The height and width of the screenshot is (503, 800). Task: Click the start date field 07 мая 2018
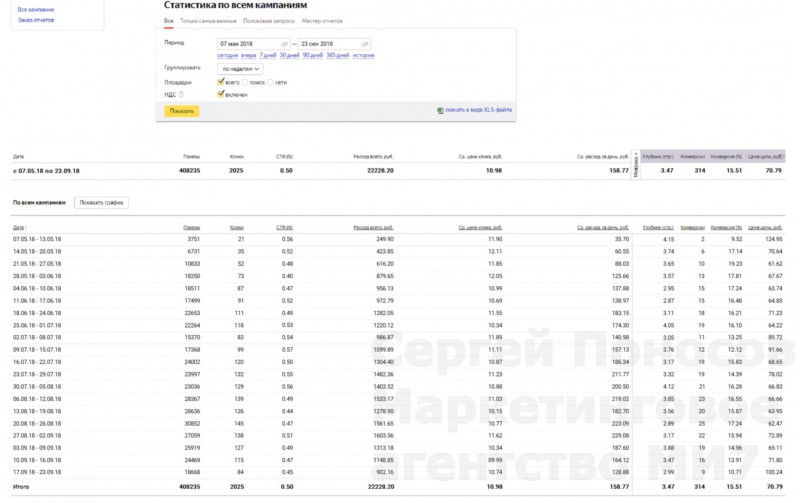click(x=254, y=44)
